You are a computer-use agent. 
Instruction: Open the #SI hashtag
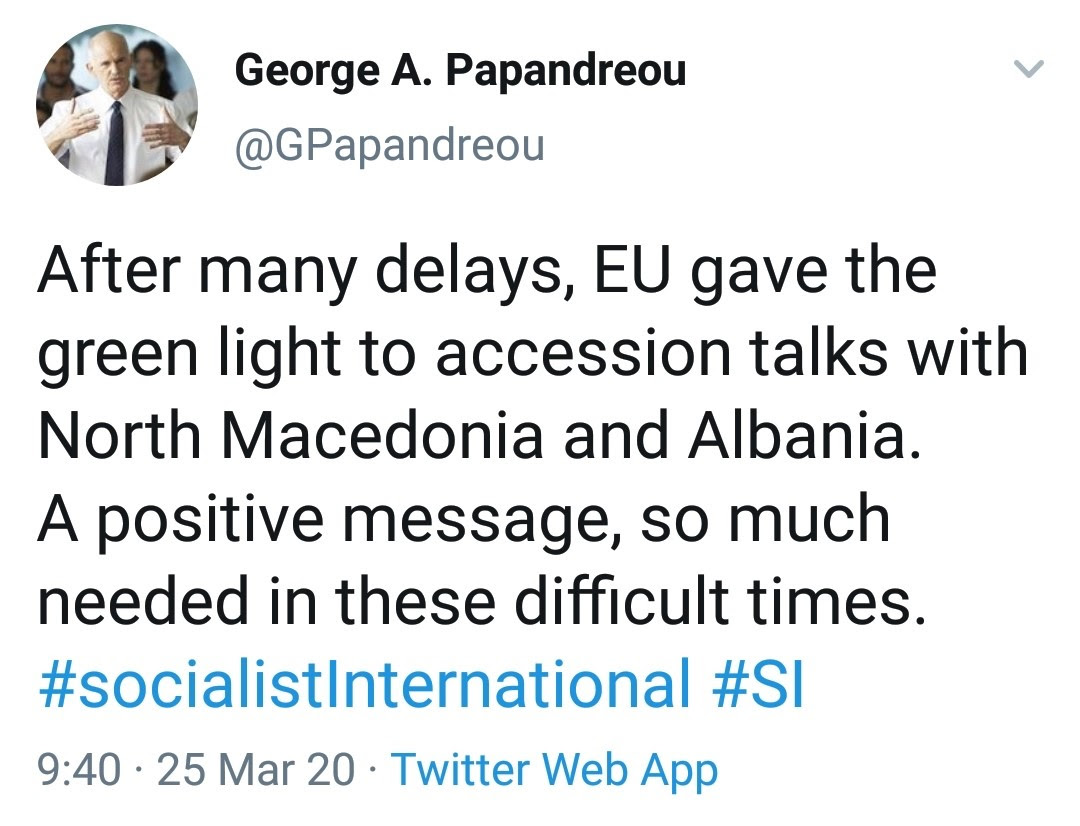pos(759,682)
